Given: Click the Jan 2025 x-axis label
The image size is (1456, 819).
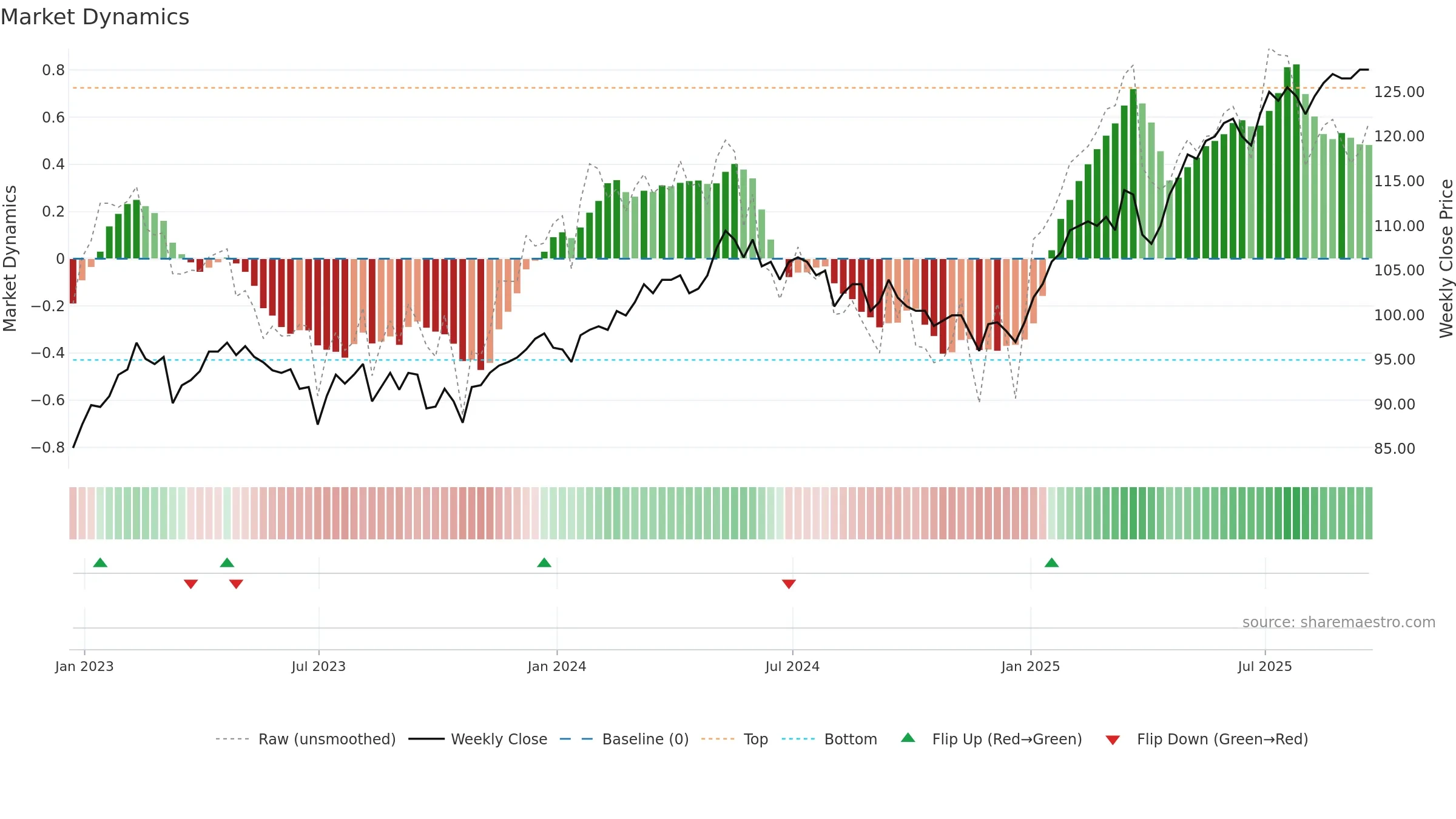Looking at the screenshot, I should click(x=1031, y=666).
